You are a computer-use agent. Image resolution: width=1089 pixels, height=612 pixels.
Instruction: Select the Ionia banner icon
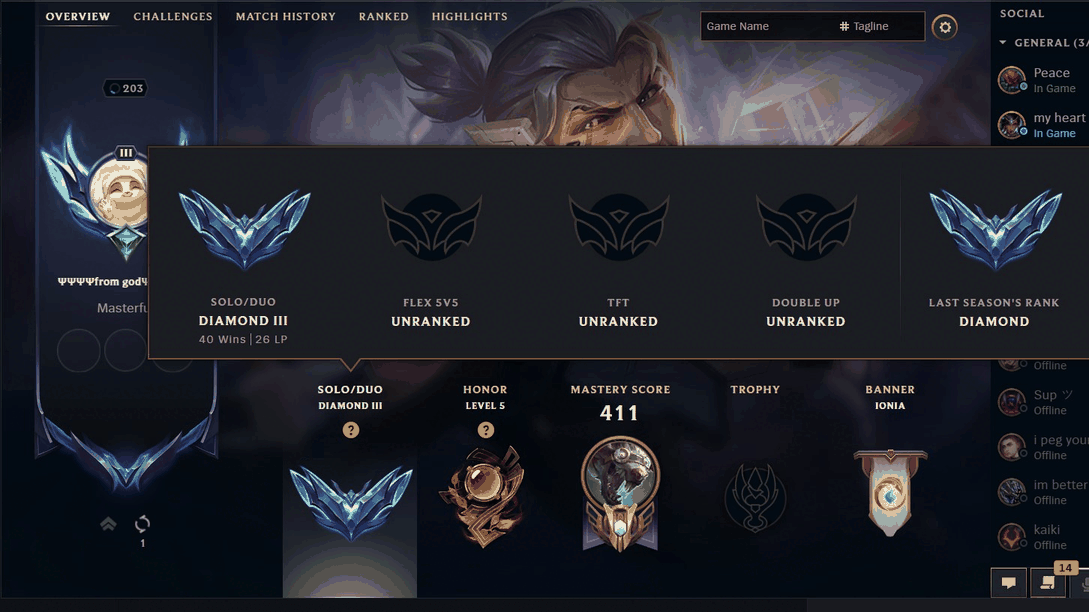[890, 493]
